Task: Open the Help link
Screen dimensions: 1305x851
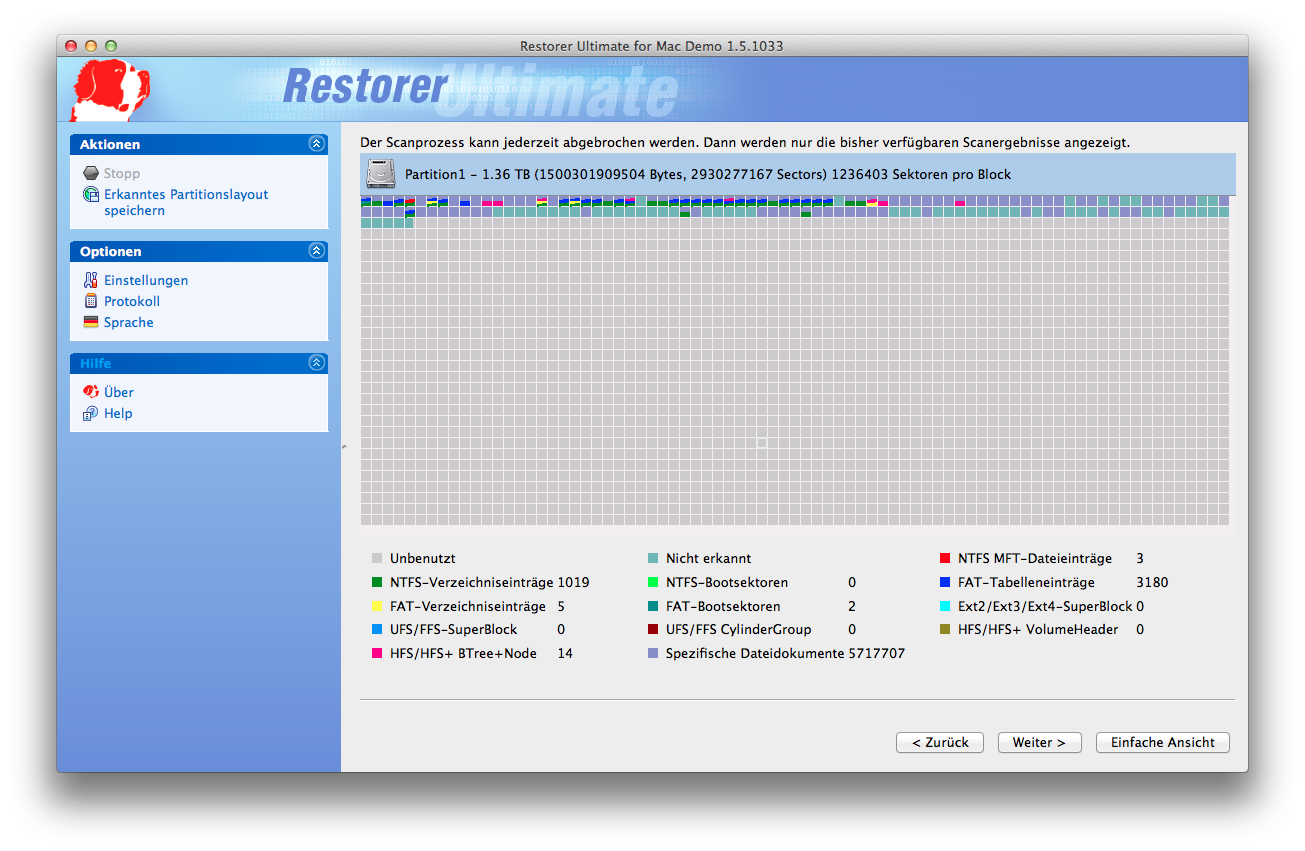Action: tap(118, 413)
